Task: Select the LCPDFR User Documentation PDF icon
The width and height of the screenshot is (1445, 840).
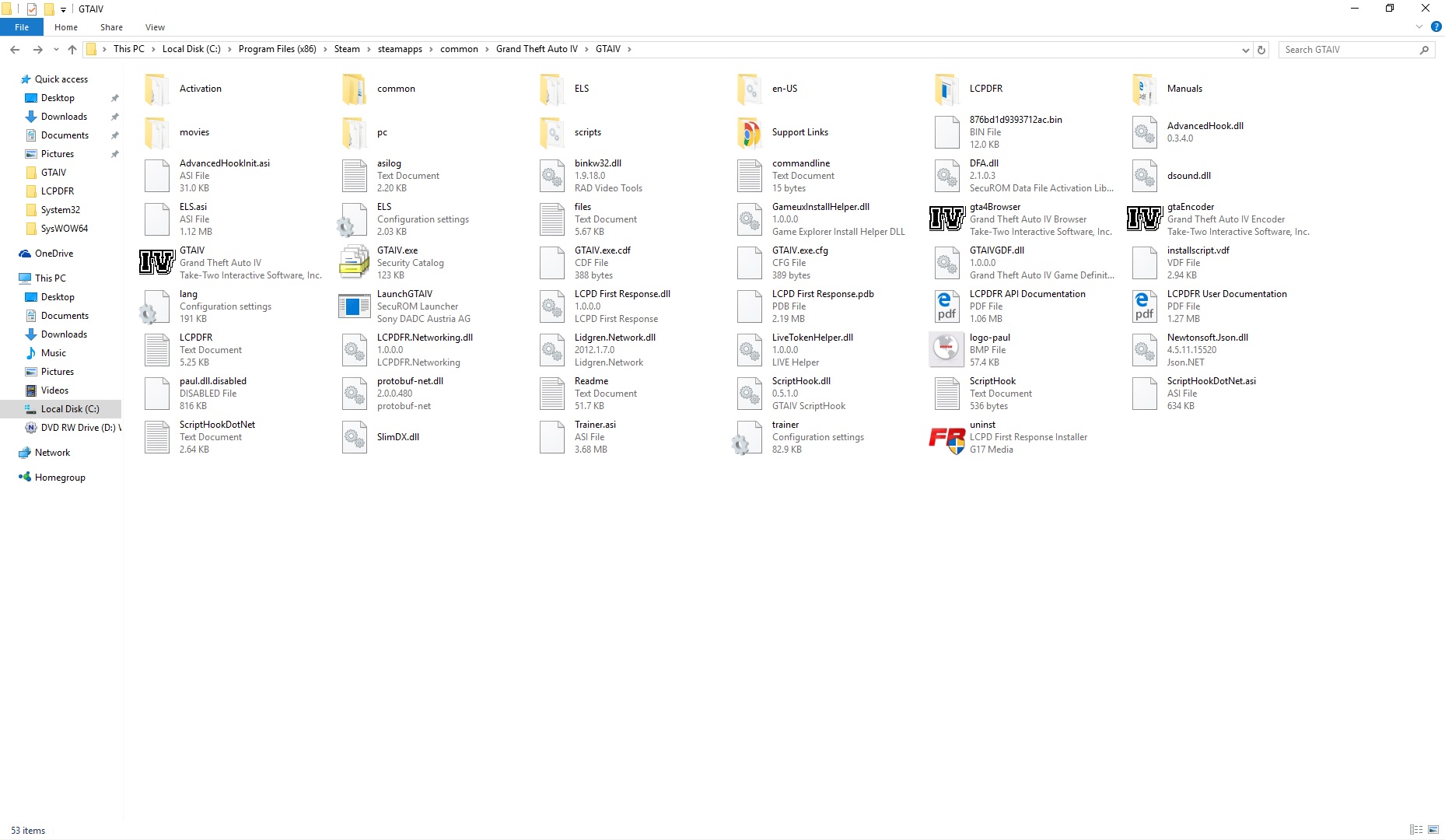Action: tap(1145, 306)
